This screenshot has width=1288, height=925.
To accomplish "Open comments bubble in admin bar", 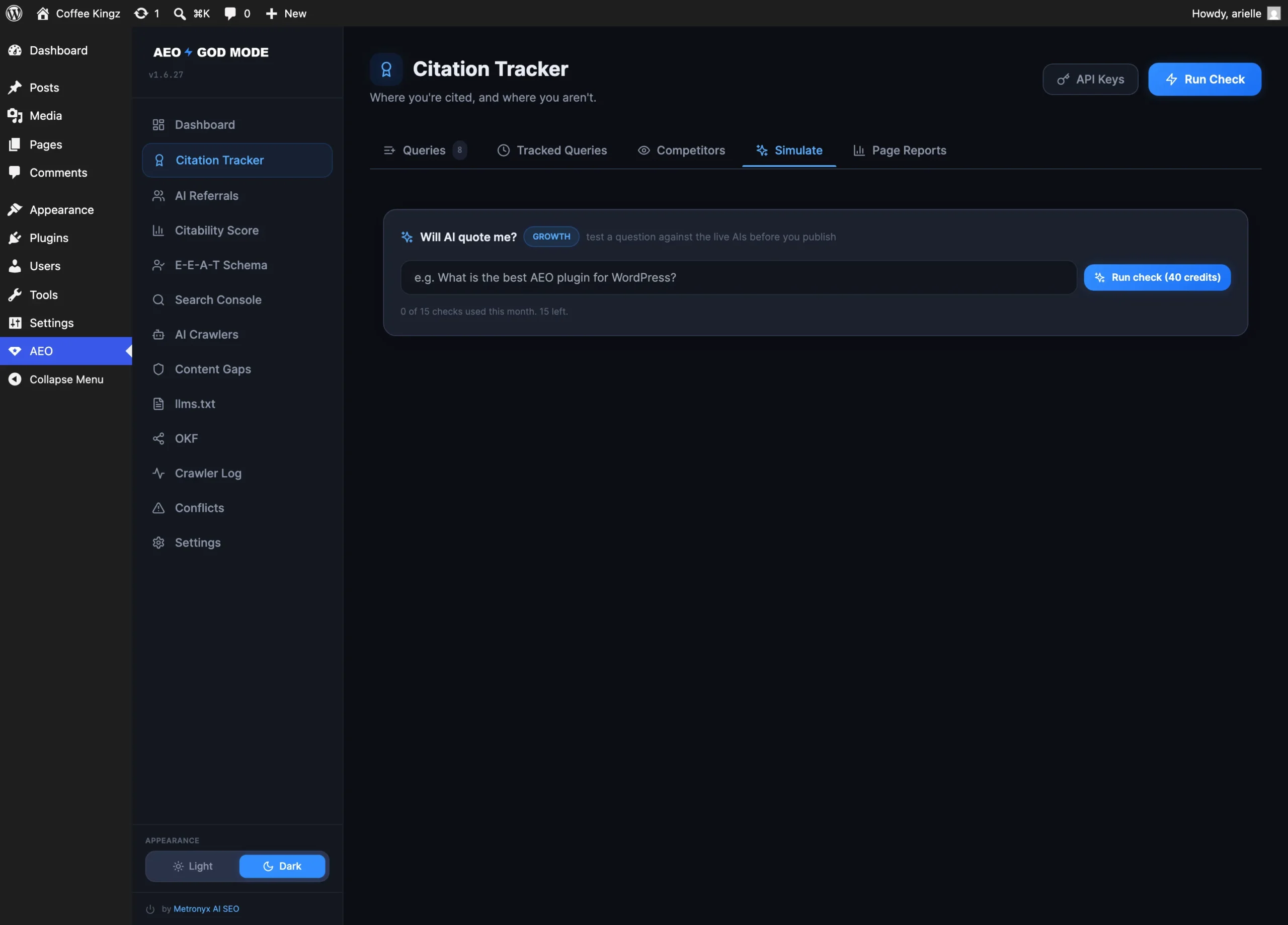I will point(237,13).
